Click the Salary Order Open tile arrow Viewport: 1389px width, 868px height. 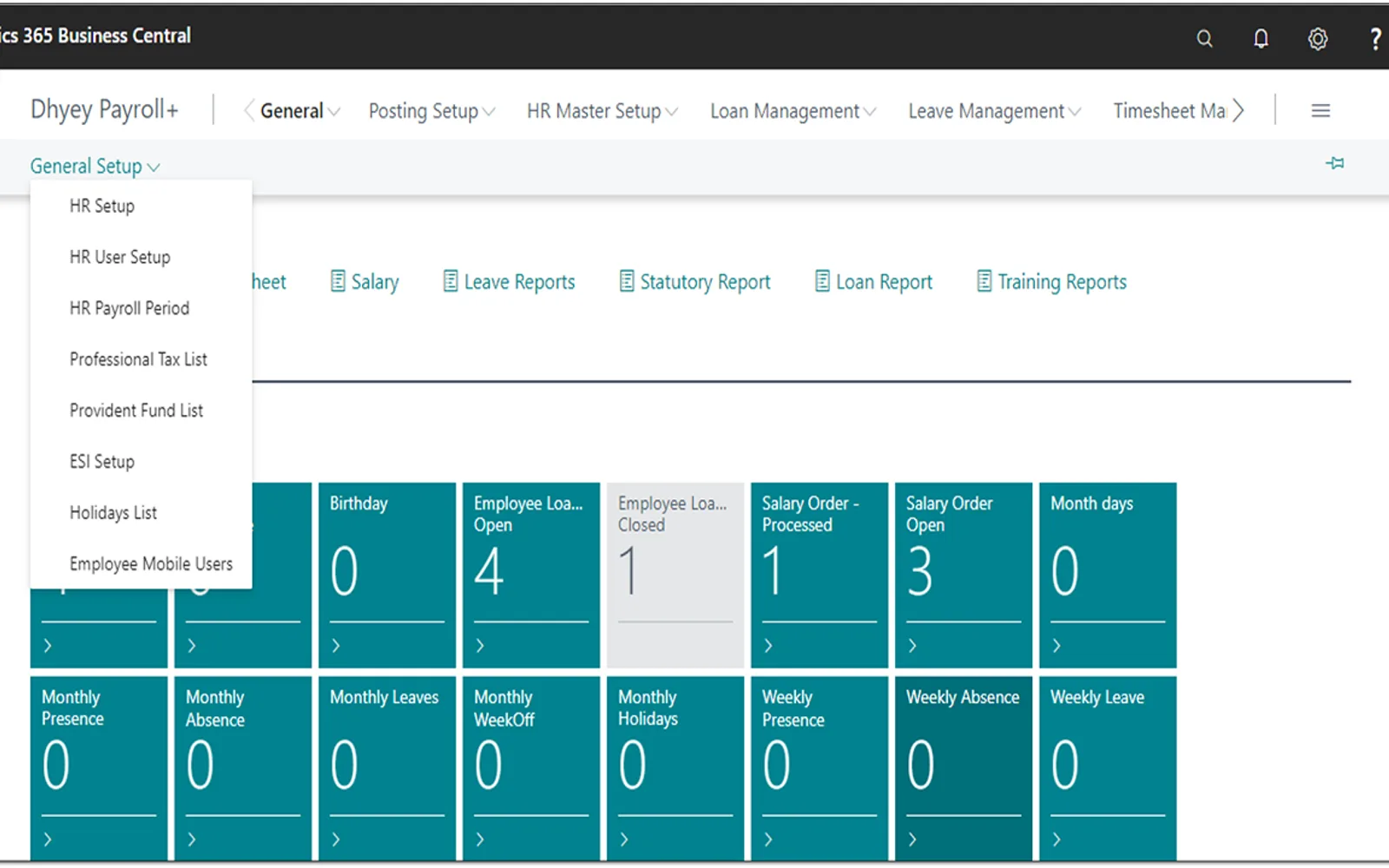click(x=912, y=646)
